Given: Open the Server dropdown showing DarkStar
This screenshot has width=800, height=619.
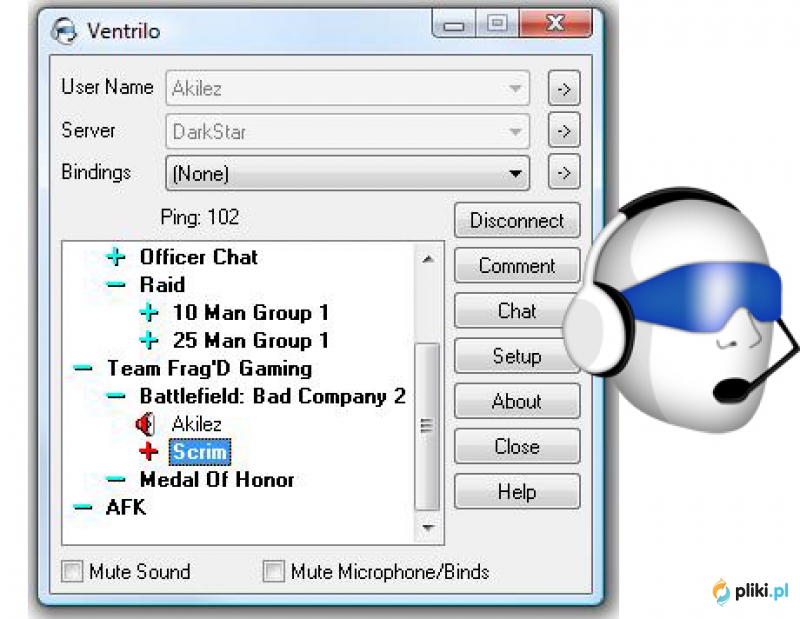Looking at the screenshot, I should point(347,131).
